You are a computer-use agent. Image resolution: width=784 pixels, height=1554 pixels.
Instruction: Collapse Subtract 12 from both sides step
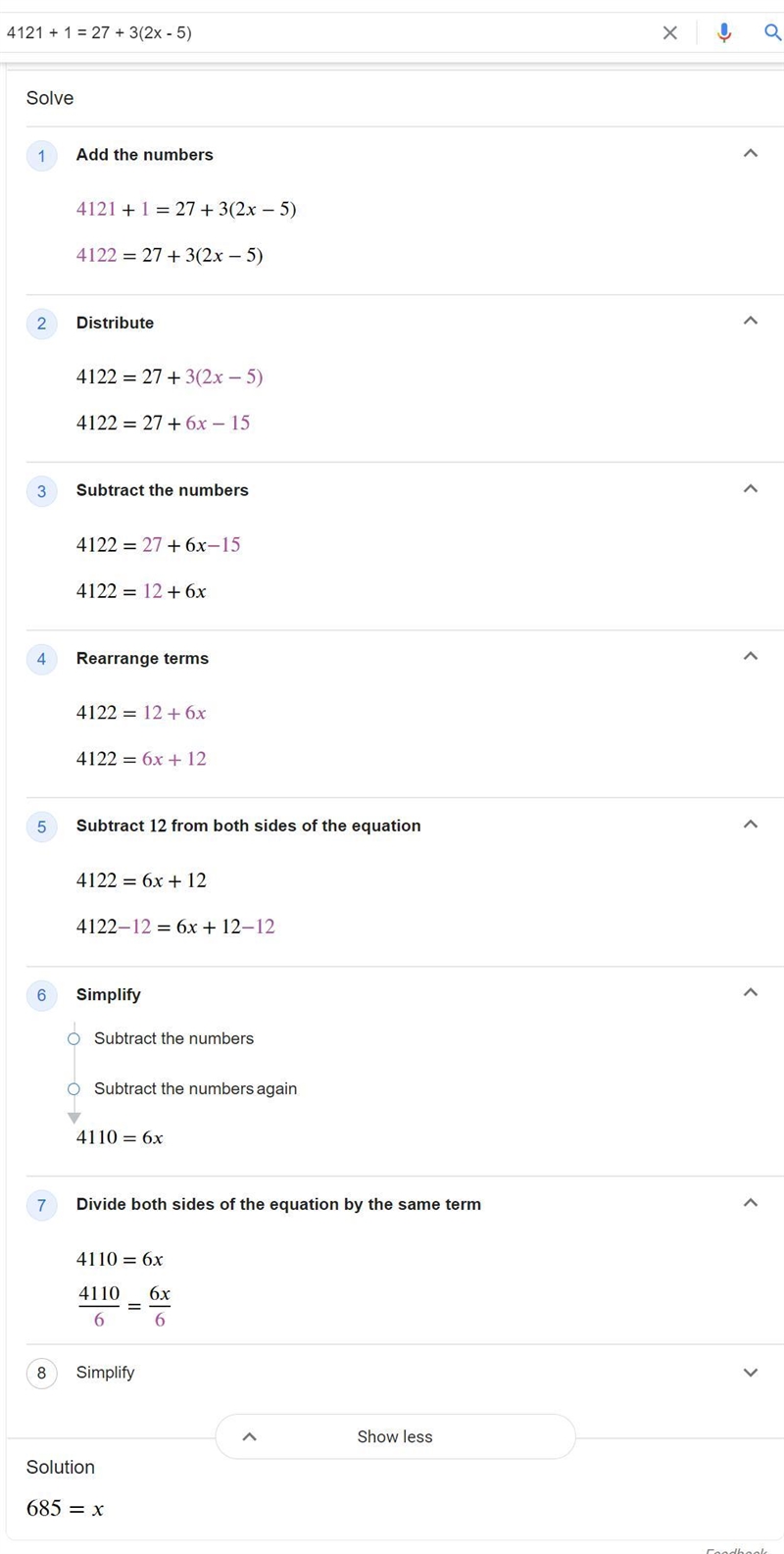751,825
